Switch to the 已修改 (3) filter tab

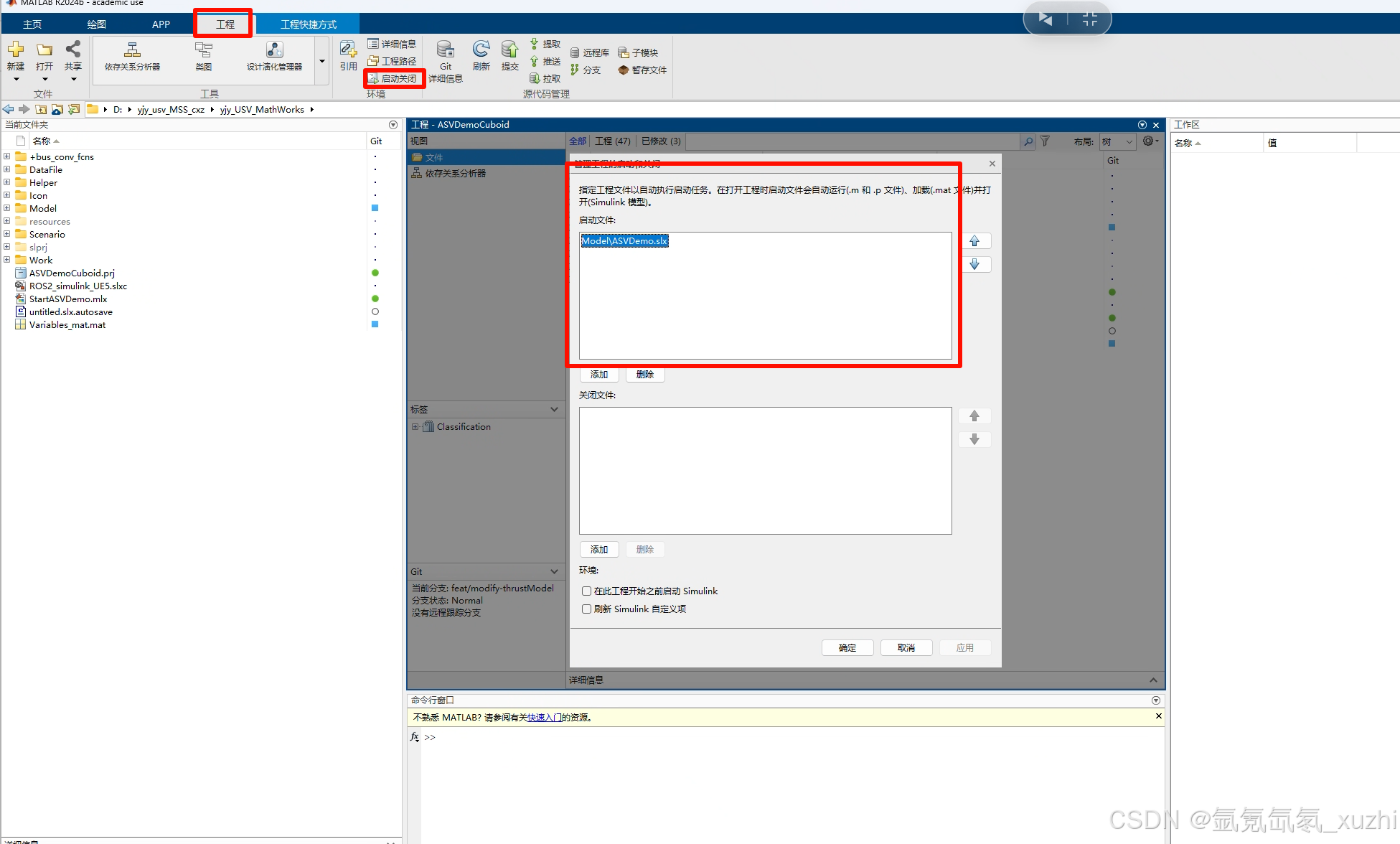coord(660,141)
